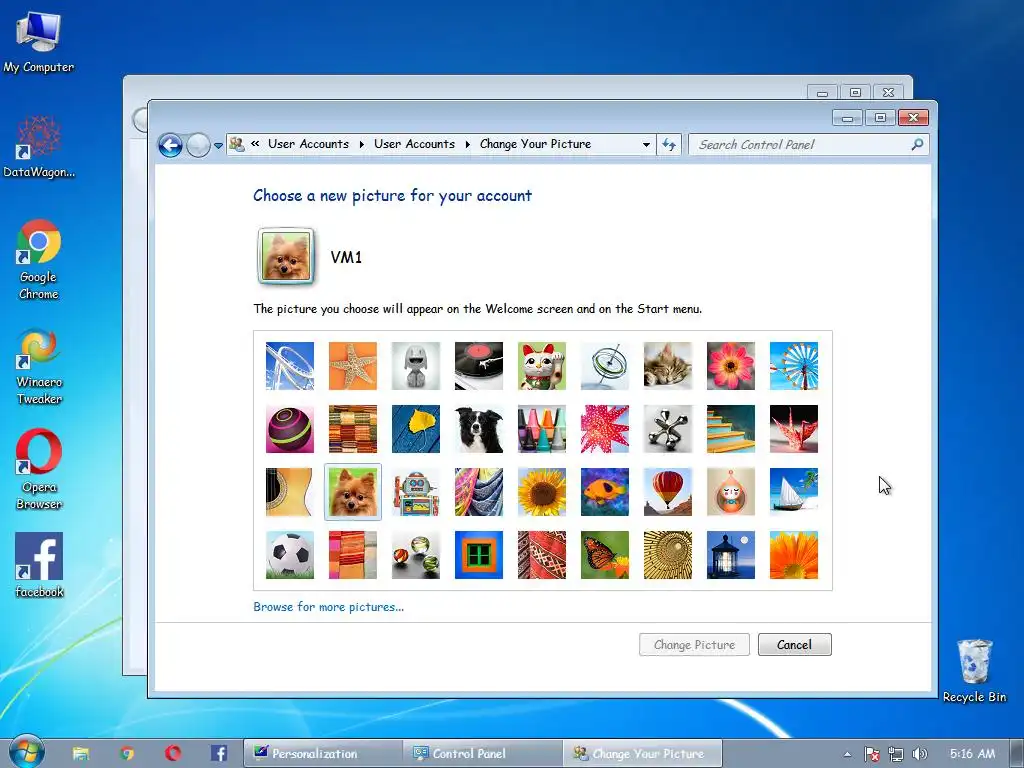Cancel the picture change
The height and width of the screenshot is (768, 1024).
point(795,645)
